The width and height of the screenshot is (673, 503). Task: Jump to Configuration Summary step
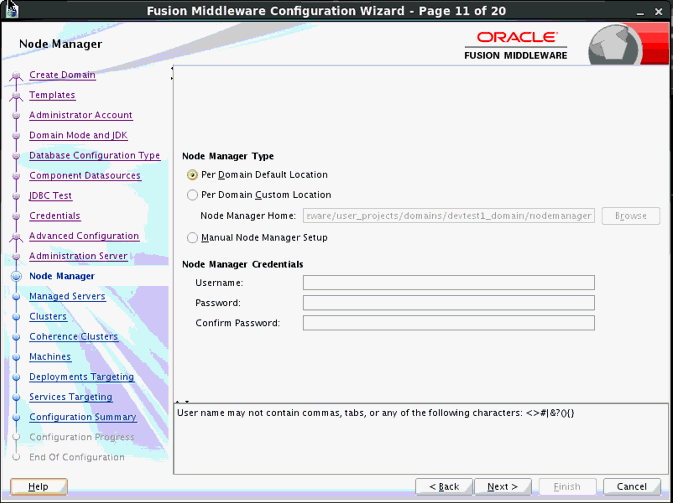[83, 417]
